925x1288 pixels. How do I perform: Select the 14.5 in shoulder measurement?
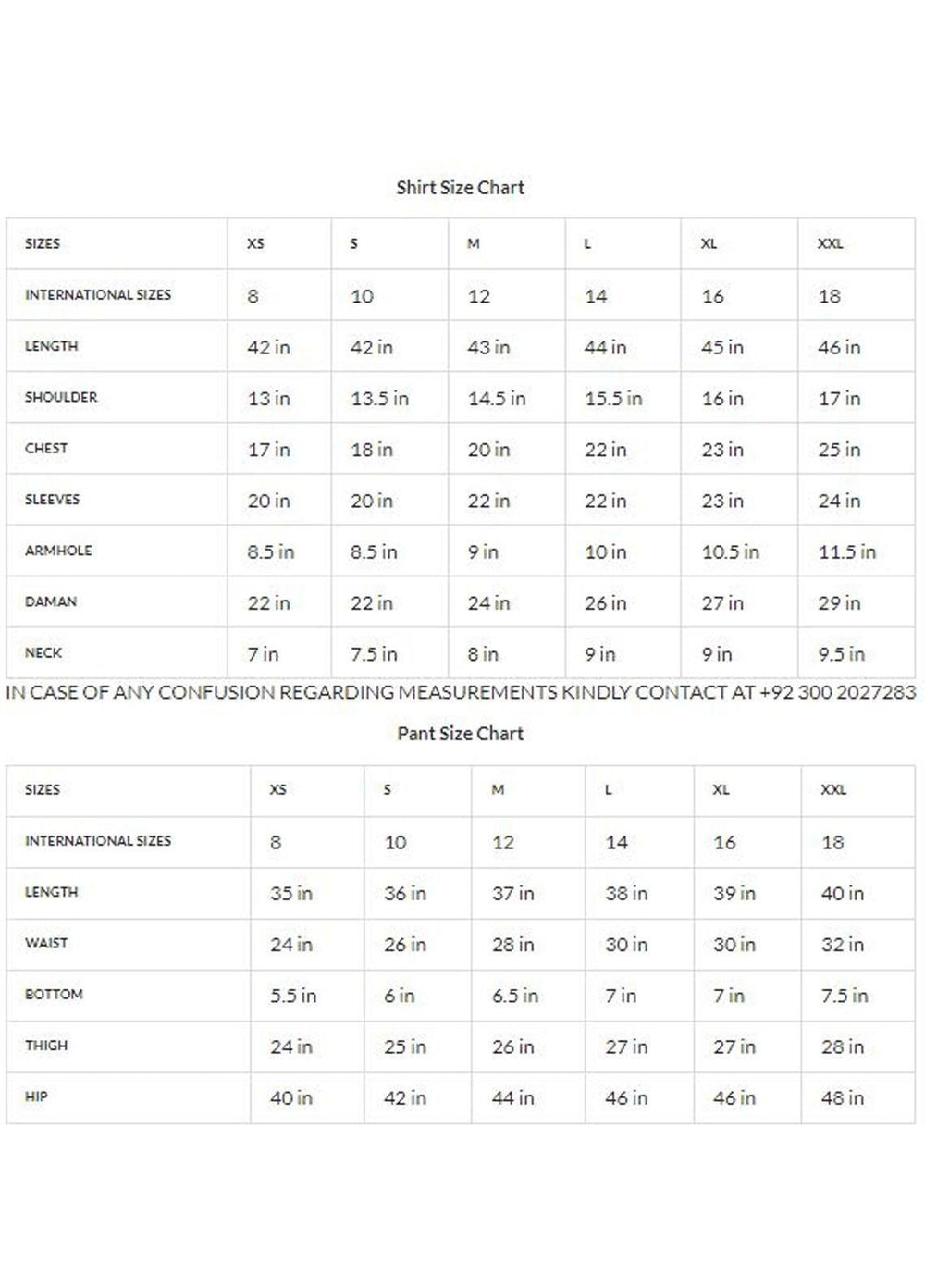click(x=497, y=399)
